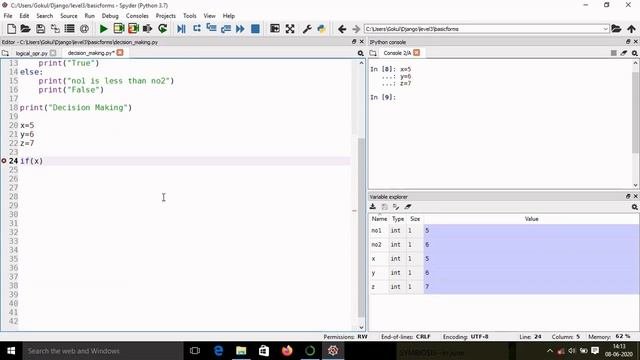Open the PYTHONPATH manager icon

322,29
